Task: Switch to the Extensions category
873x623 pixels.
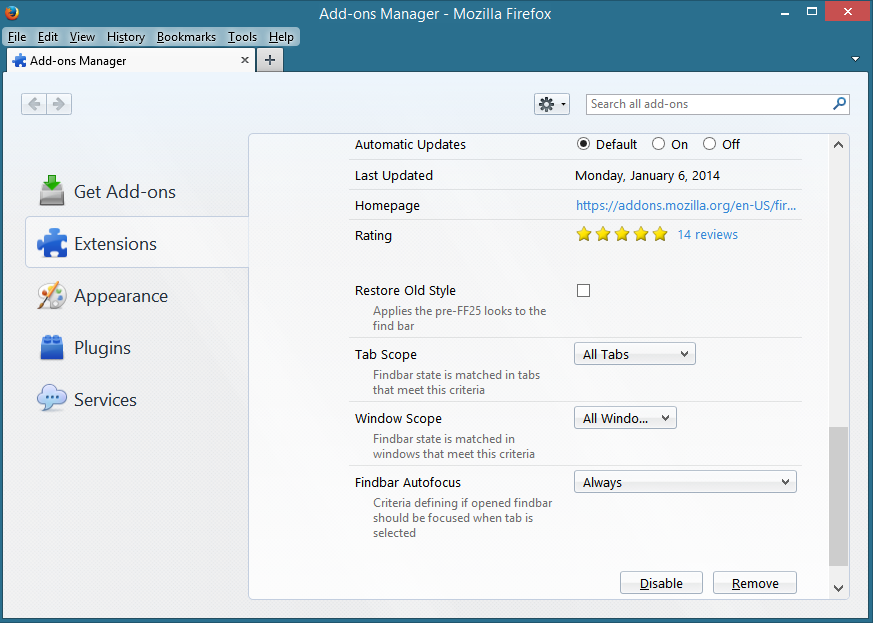Action: [137, 243]
